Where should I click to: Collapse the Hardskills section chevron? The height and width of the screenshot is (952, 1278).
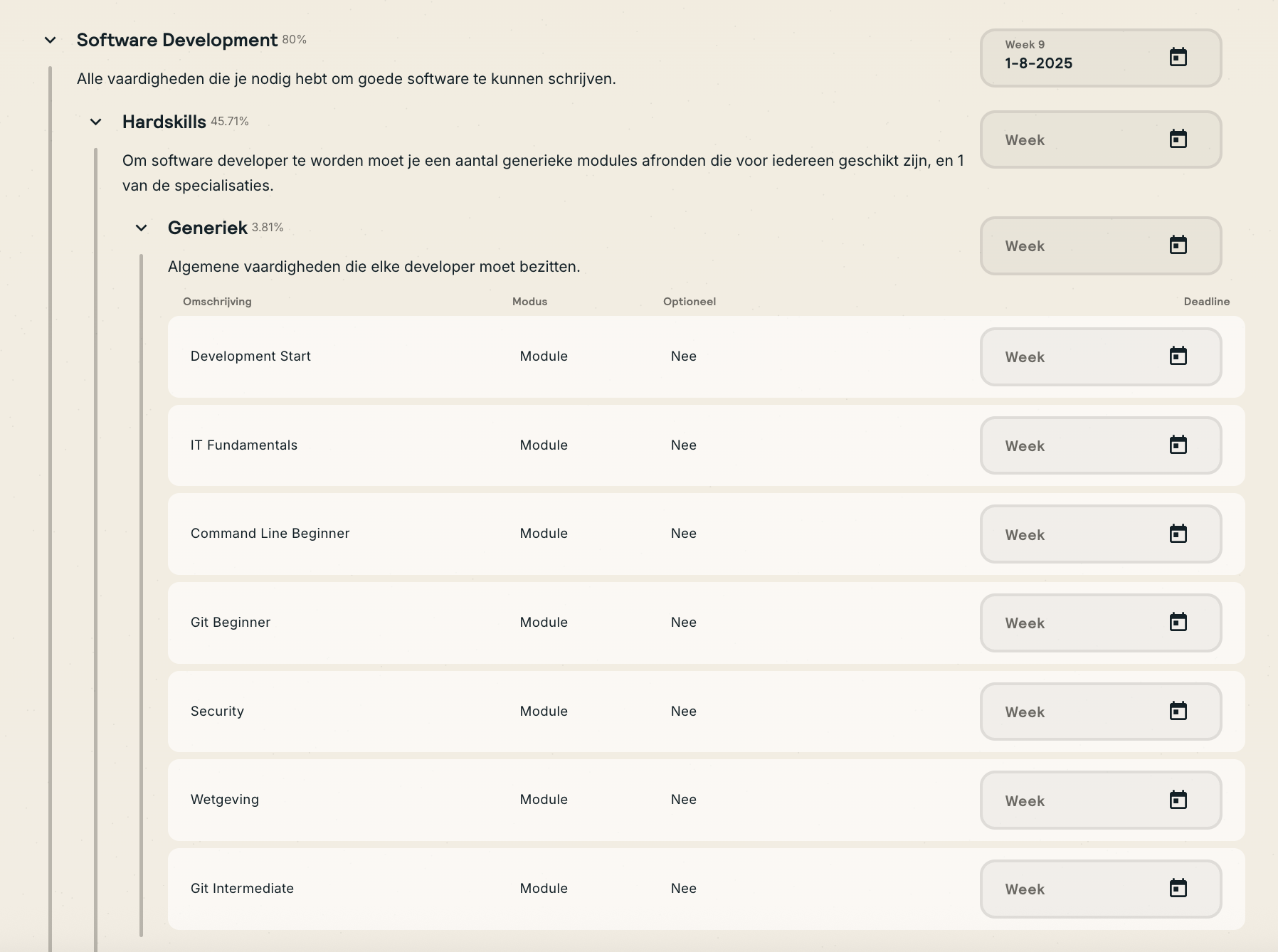pos(95,122)
